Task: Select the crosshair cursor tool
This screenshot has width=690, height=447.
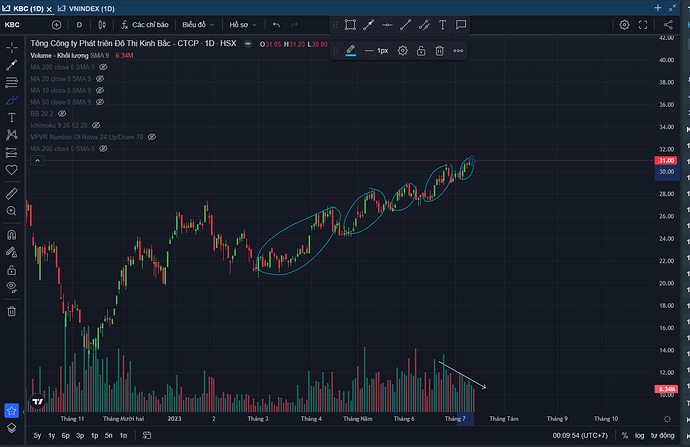Action: coord(12,46)
